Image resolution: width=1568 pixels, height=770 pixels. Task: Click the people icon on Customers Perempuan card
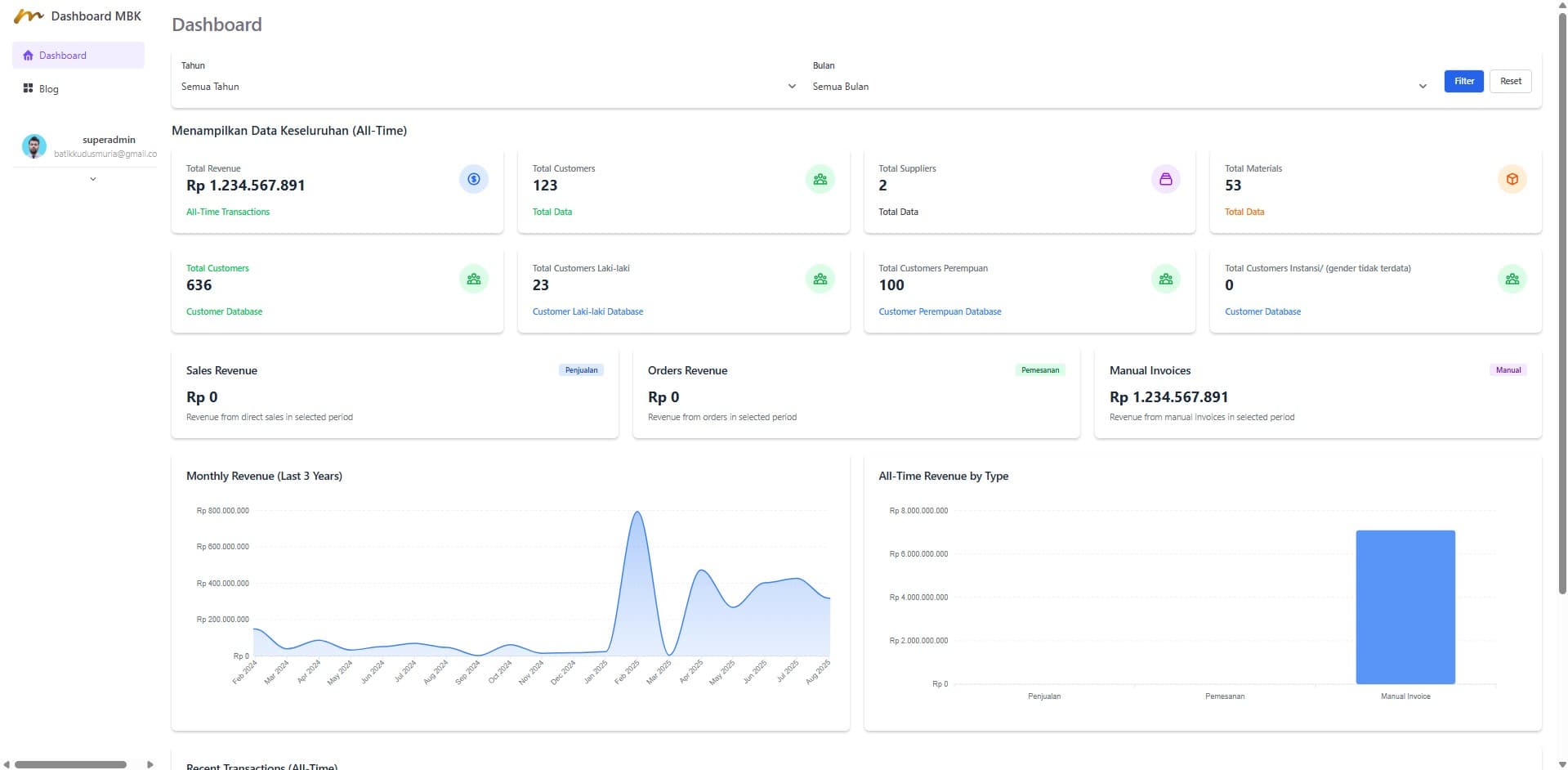click(1165, 279)
